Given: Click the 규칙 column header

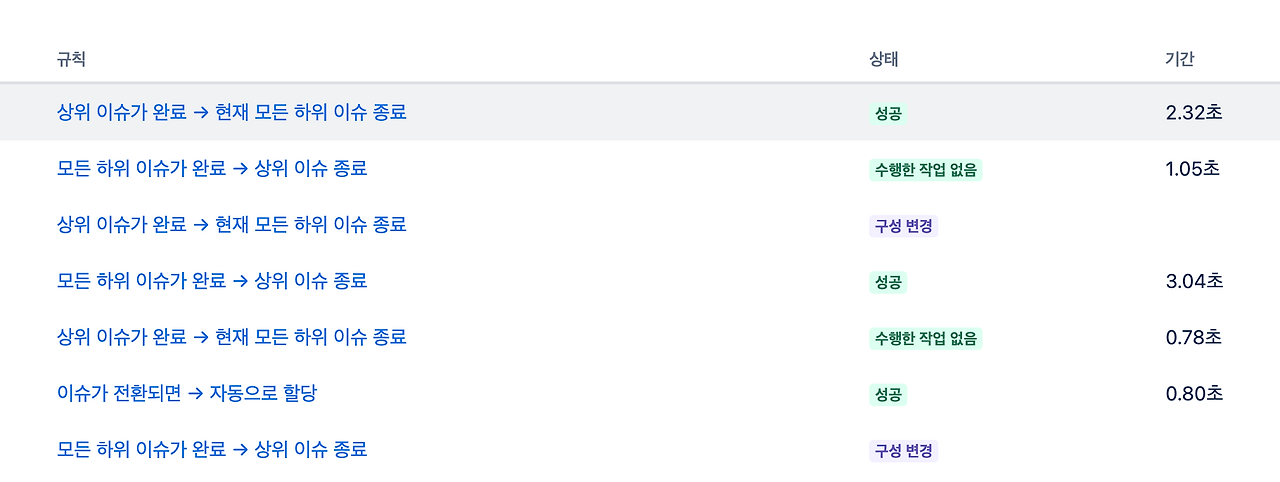Looking at the screenshot, I should [x=71, y=59].
